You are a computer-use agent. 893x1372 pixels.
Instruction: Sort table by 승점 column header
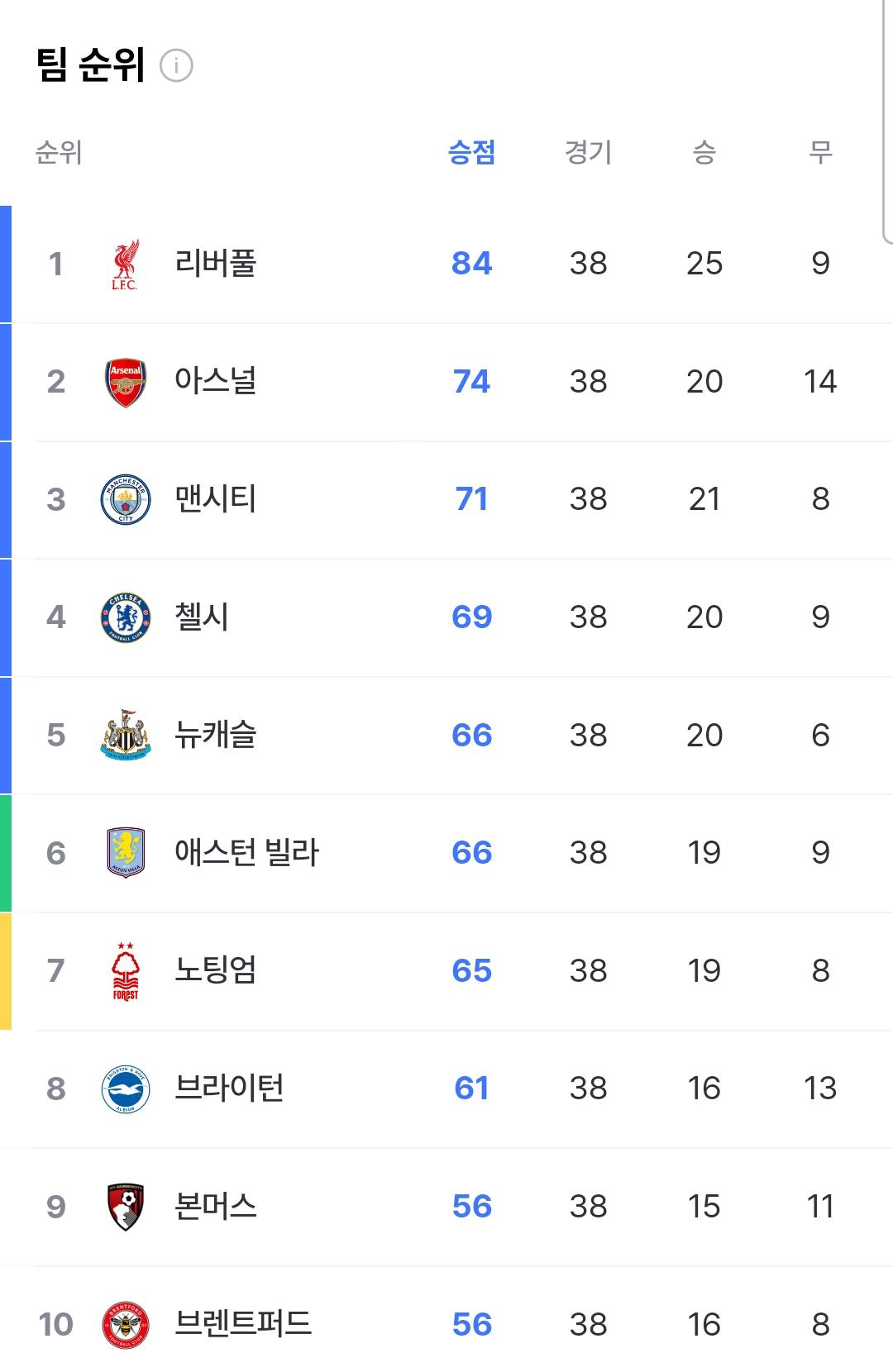471,152
